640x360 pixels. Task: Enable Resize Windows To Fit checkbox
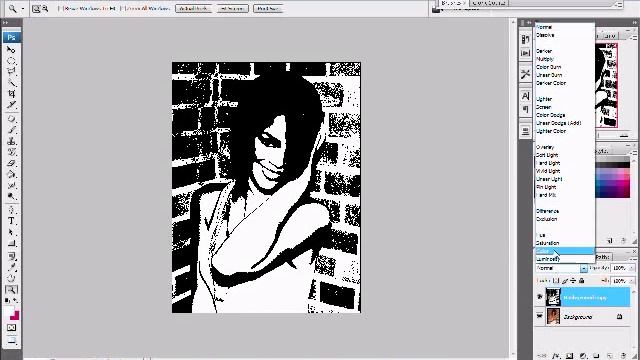tap(60, 9)
